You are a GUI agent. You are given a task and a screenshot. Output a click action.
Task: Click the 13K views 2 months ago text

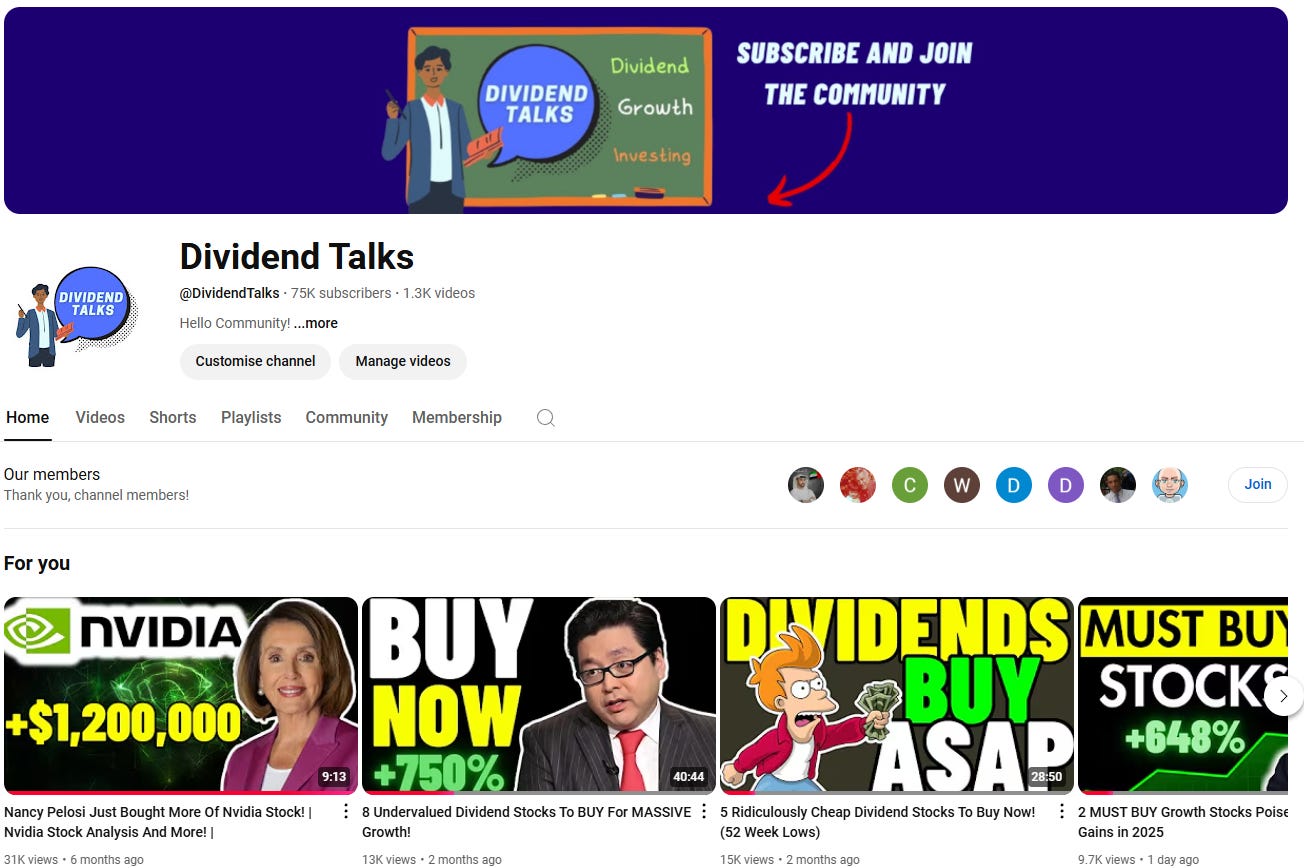(432, 859)
